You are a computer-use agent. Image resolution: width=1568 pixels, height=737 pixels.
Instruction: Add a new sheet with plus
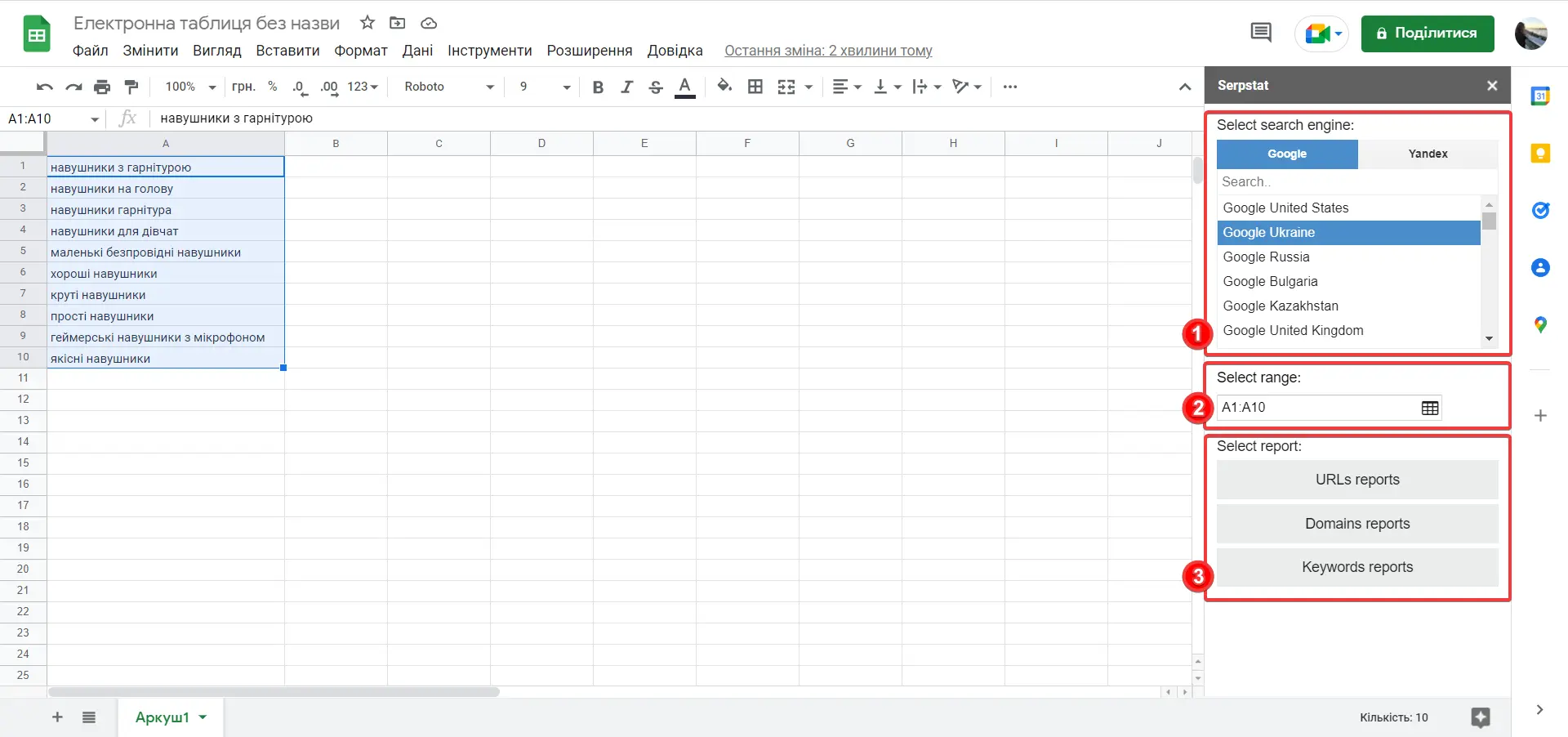tap(57, 717)
